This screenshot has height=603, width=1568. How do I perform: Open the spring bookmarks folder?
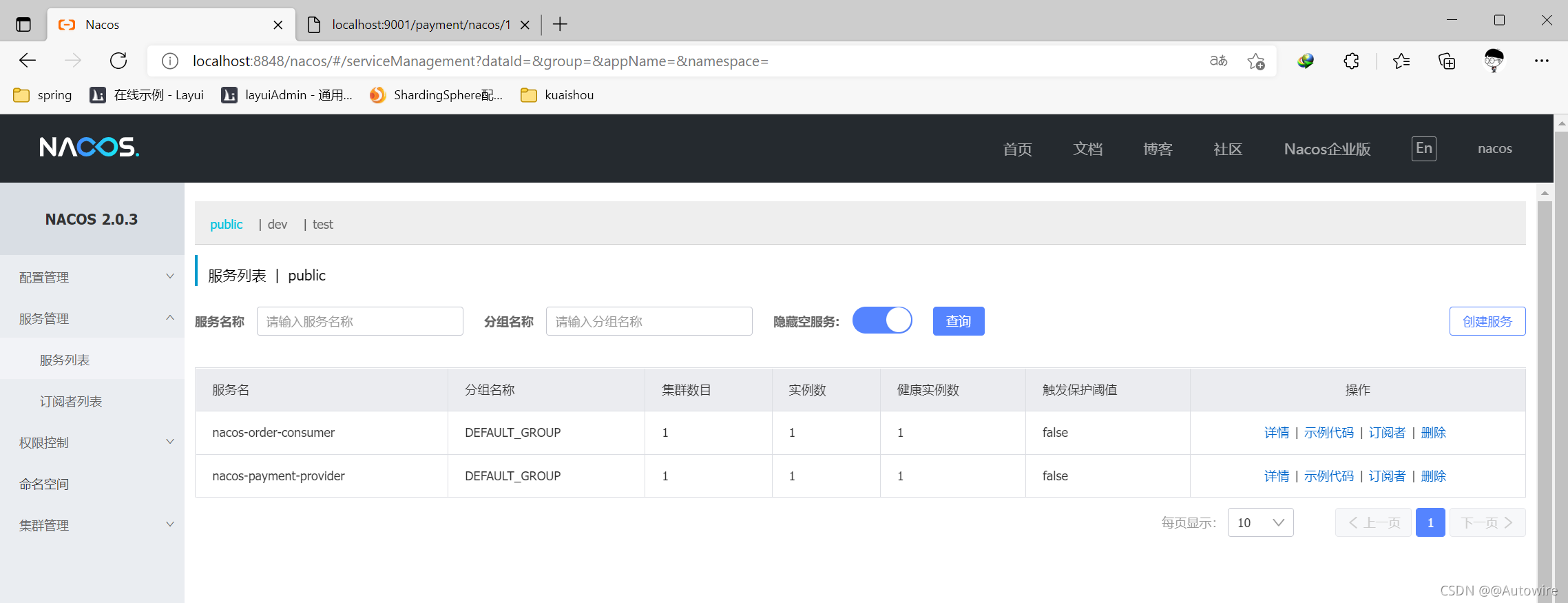[43, 95]
